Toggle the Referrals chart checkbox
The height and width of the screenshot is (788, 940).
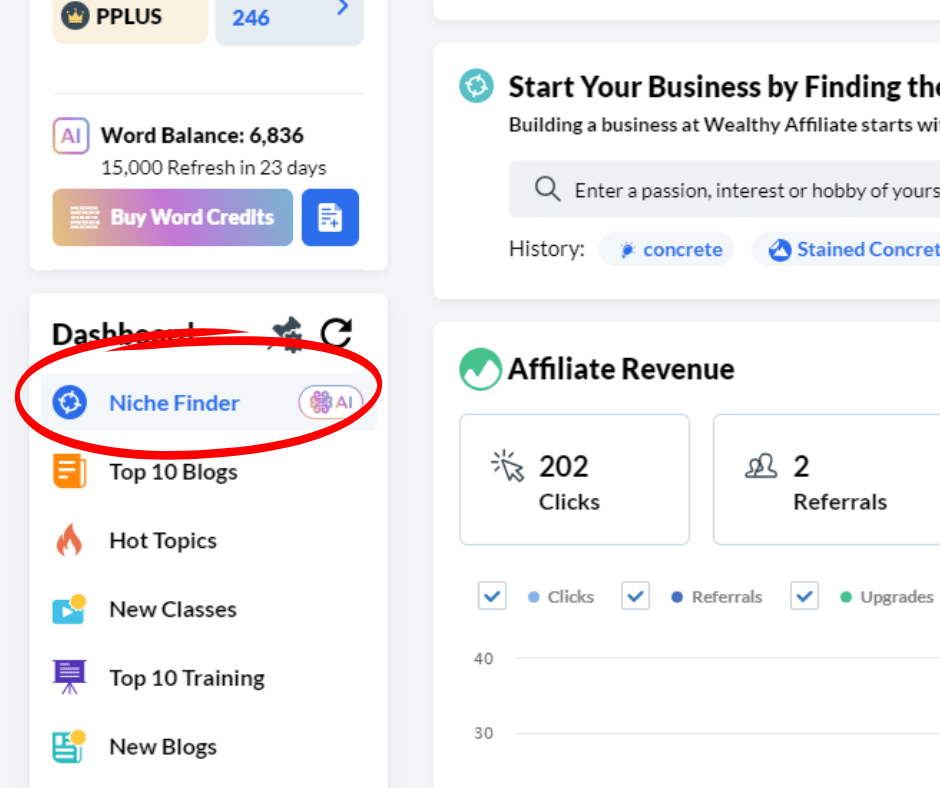(635, 596)
